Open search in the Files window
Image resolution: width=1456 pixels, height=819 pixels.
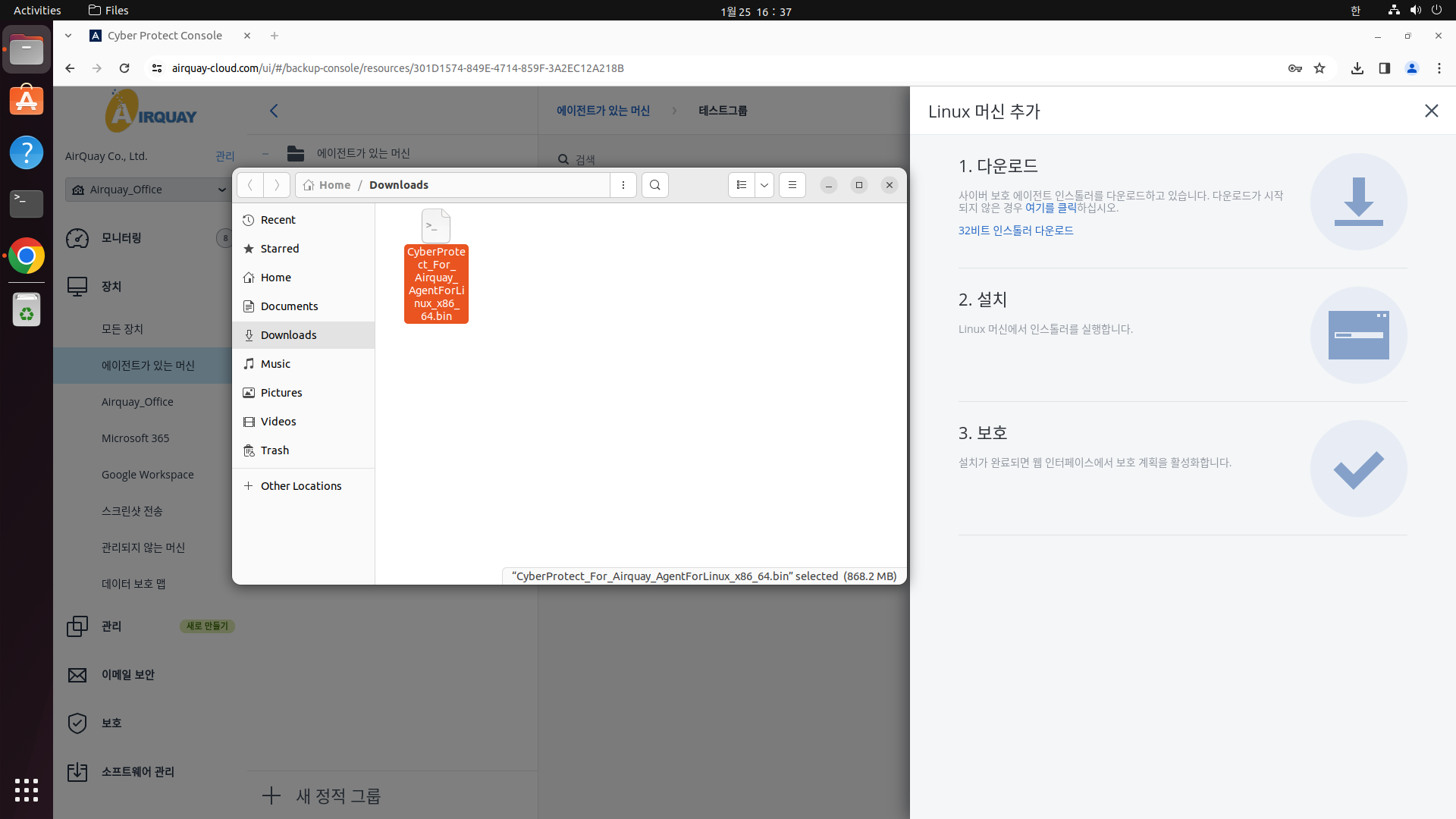(x=654, y=185)
